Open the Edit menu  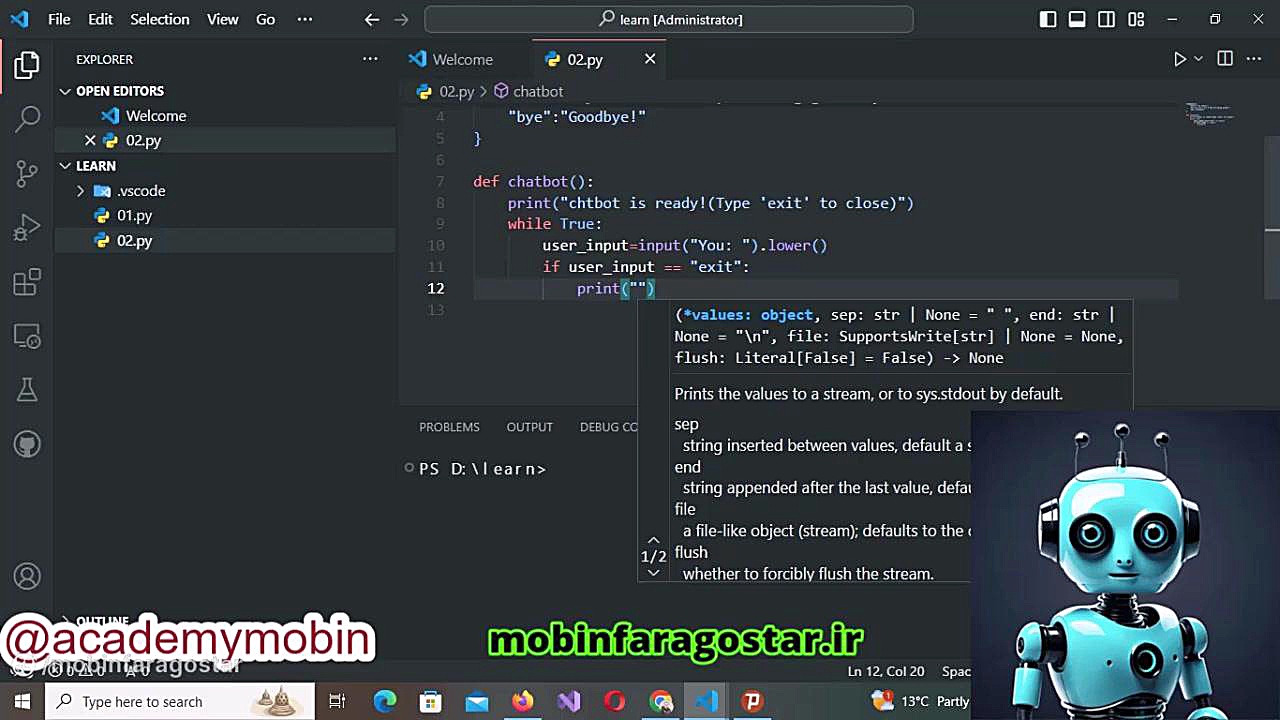pos(100,19)
